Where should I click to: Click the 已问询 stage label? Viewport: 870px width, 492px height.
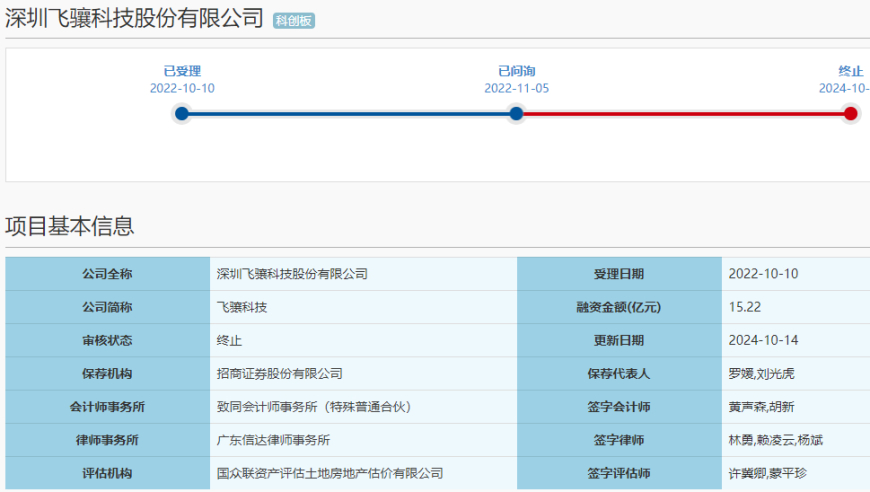[x=517, y=71]
